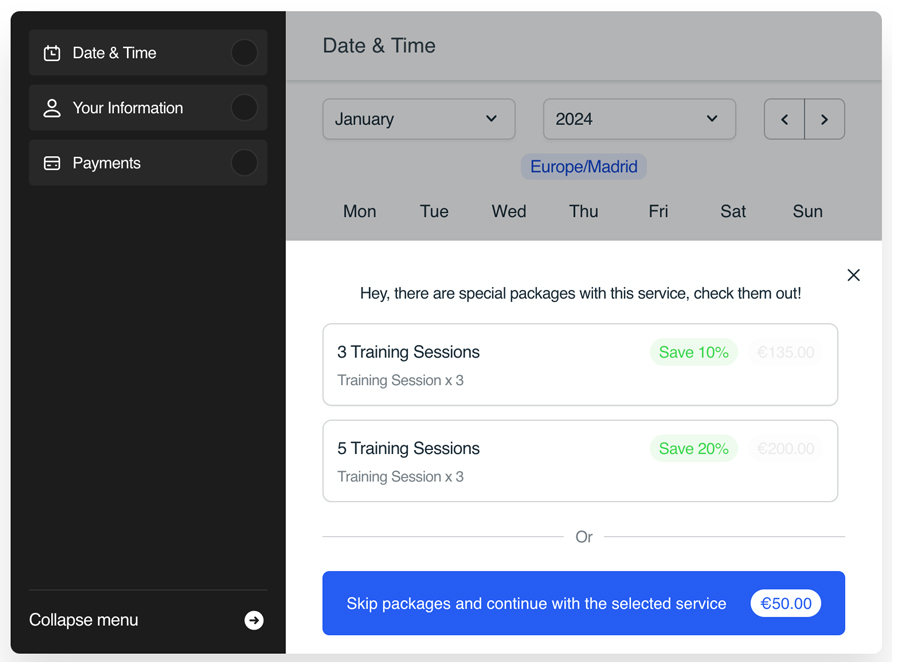900x670 pixels.
Task: Open the 2024 year dropdown
Action: click(x=639, y=119)
